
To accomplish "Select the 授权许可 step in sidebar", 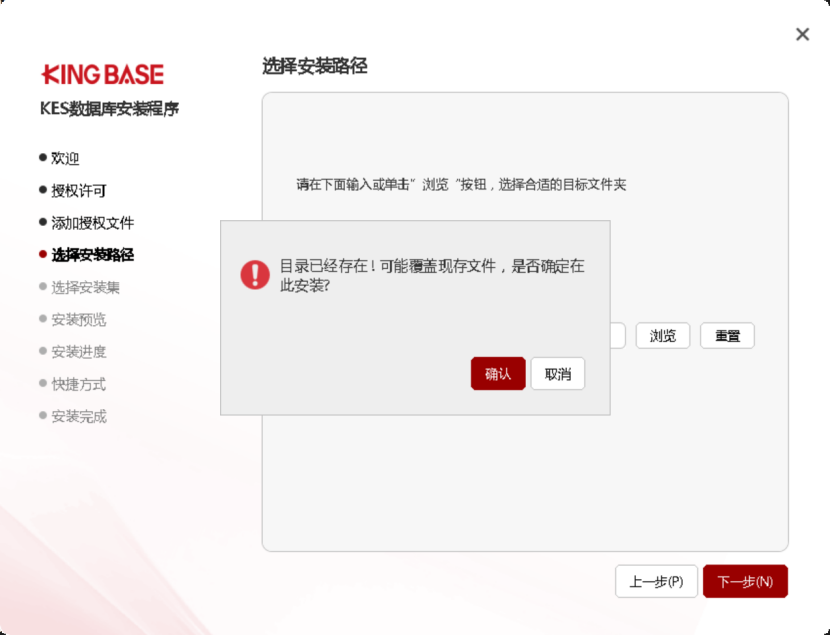I will pyautogui.click(x=78, y=190).
